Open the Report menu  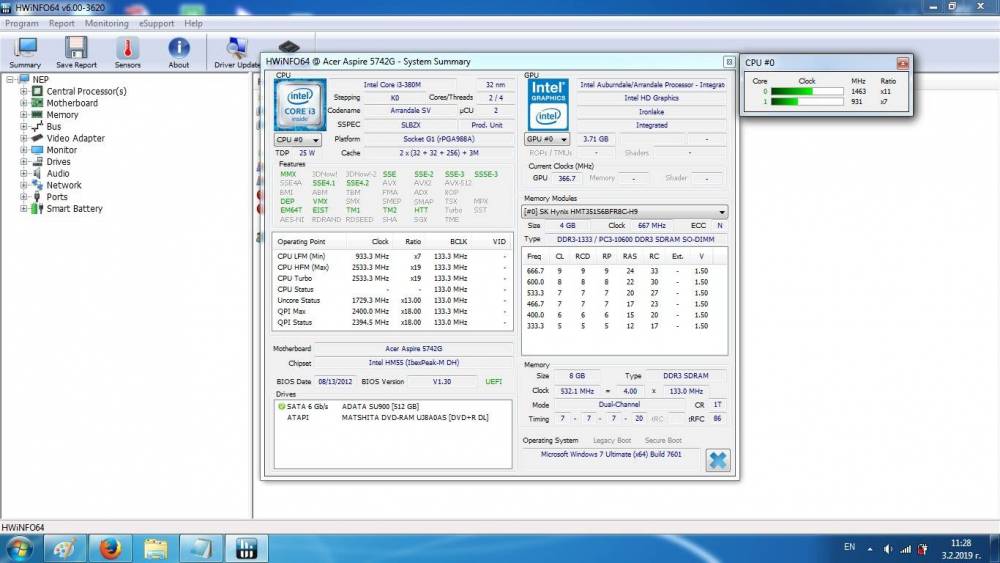pyautogui.click(x=62, y=23)
